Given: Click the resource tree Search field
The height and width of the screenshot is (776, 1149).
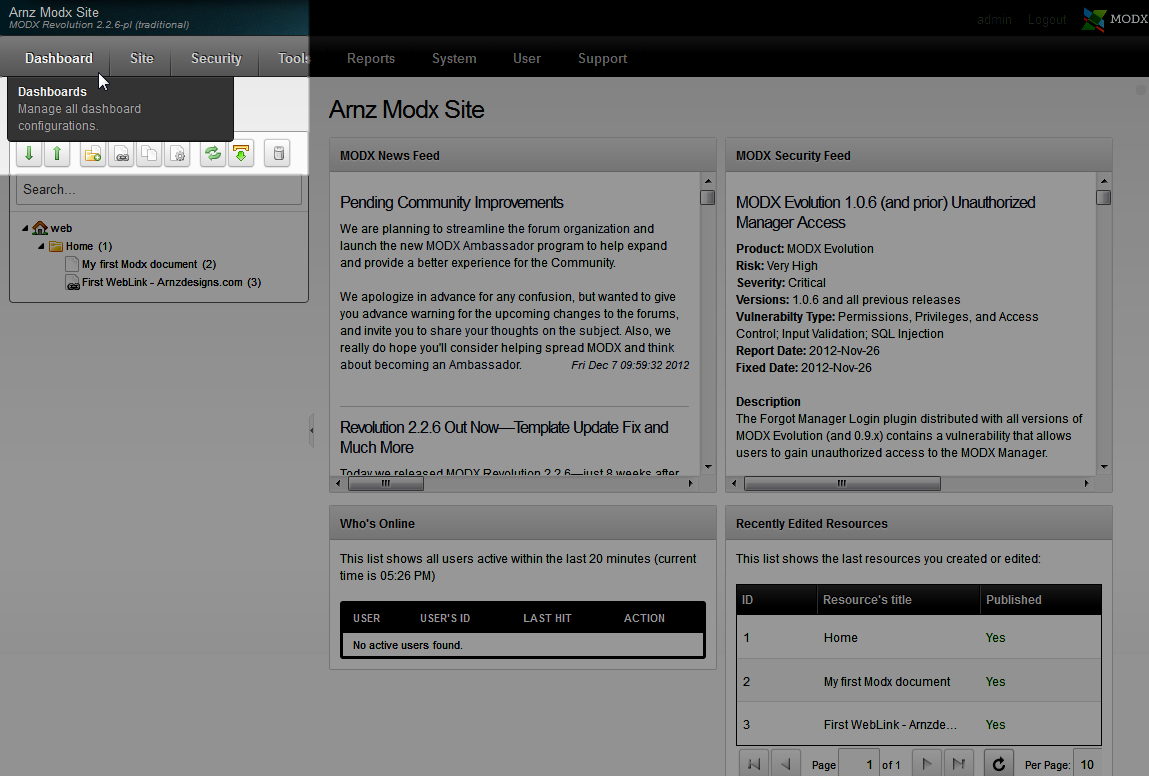Looking at the screenshot, I should (x=159, y=190).
